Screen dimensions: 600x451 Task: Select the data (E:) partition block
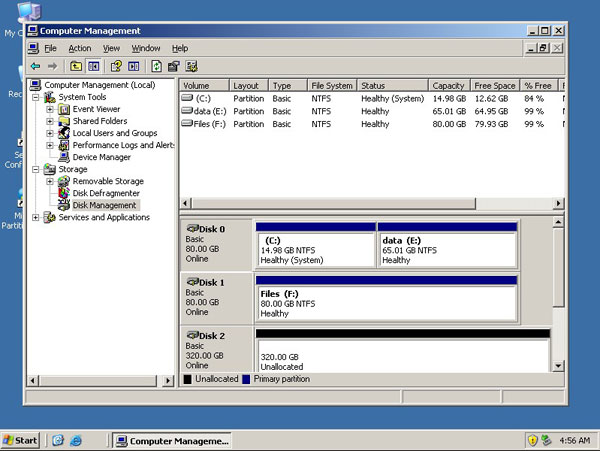(x=447, y=245)
